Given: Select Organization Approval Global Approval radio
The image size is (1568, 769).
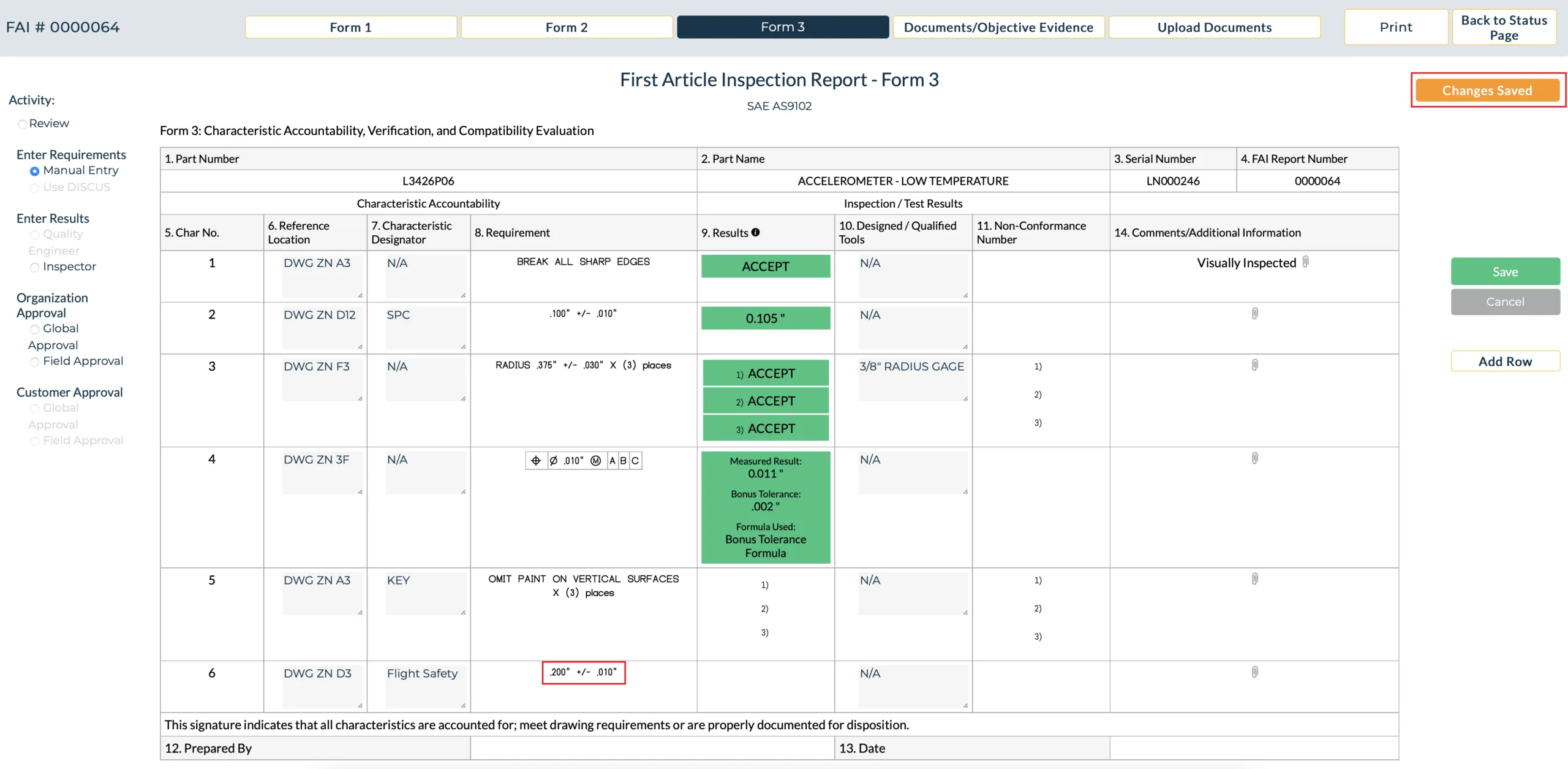Looking at the screenshot, I should (x=34, y=329).
